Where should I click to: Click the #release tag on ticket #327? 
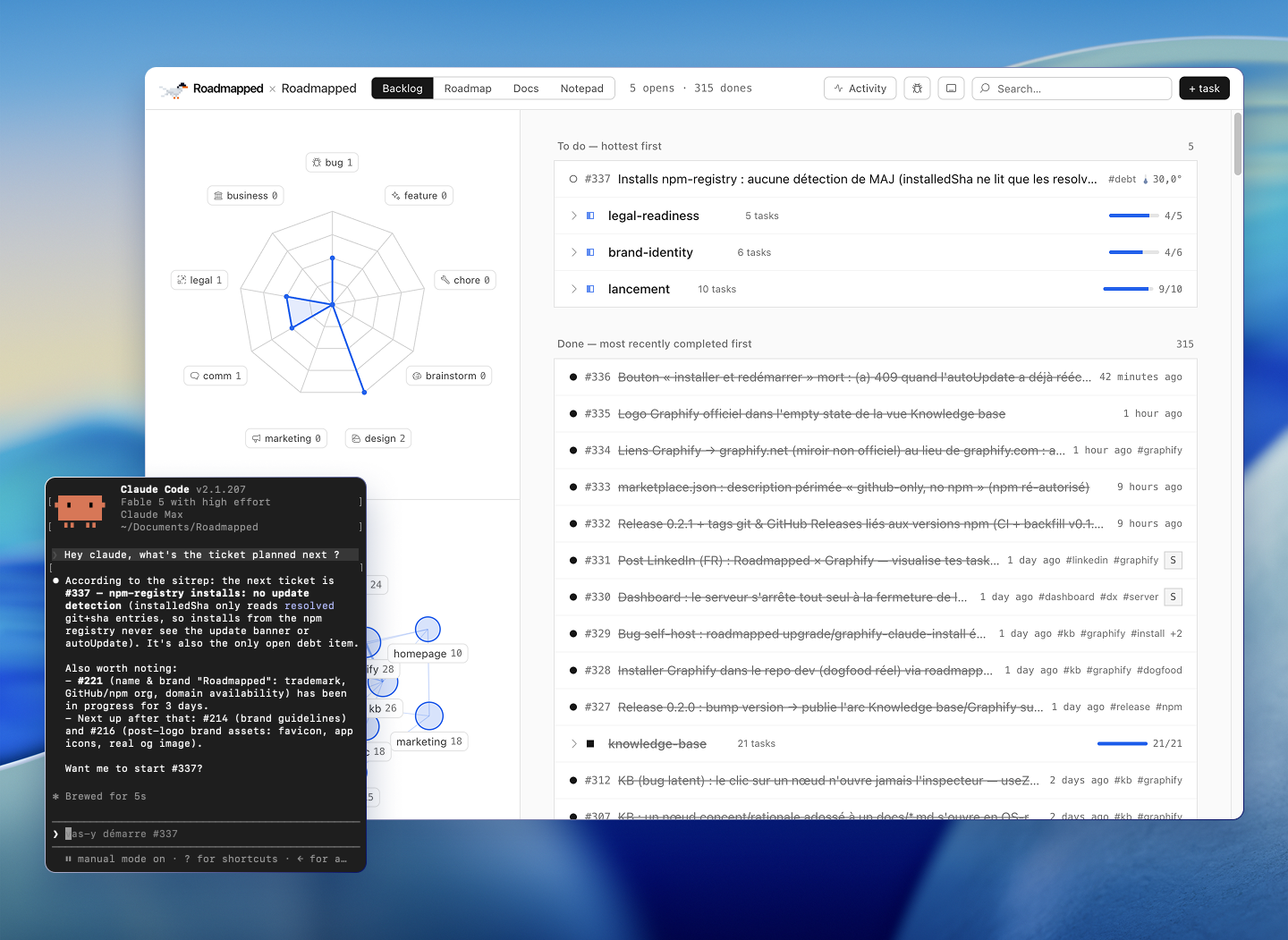click(1130, 707)
